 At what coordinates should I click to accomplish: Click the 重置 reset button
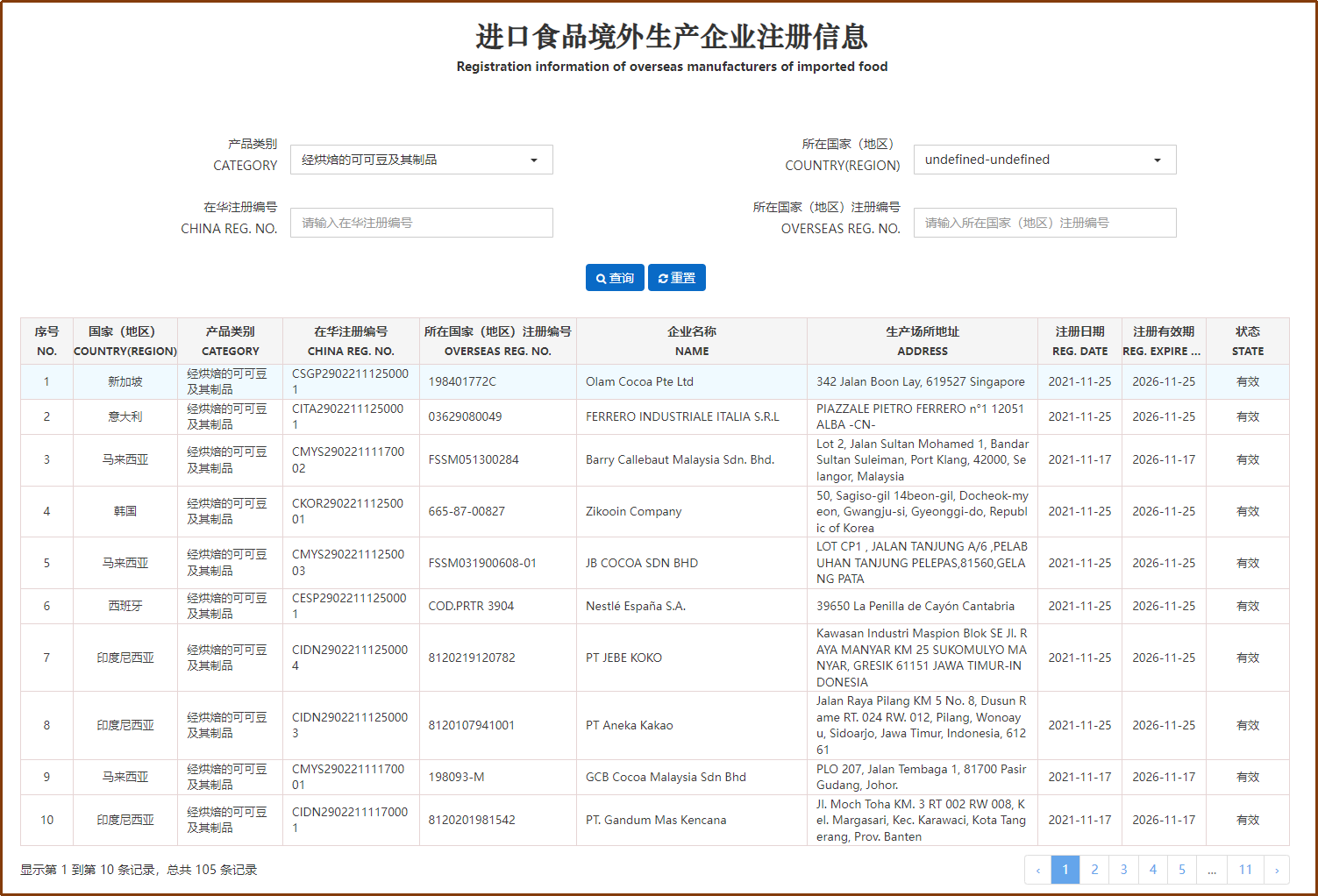point(676,277)
